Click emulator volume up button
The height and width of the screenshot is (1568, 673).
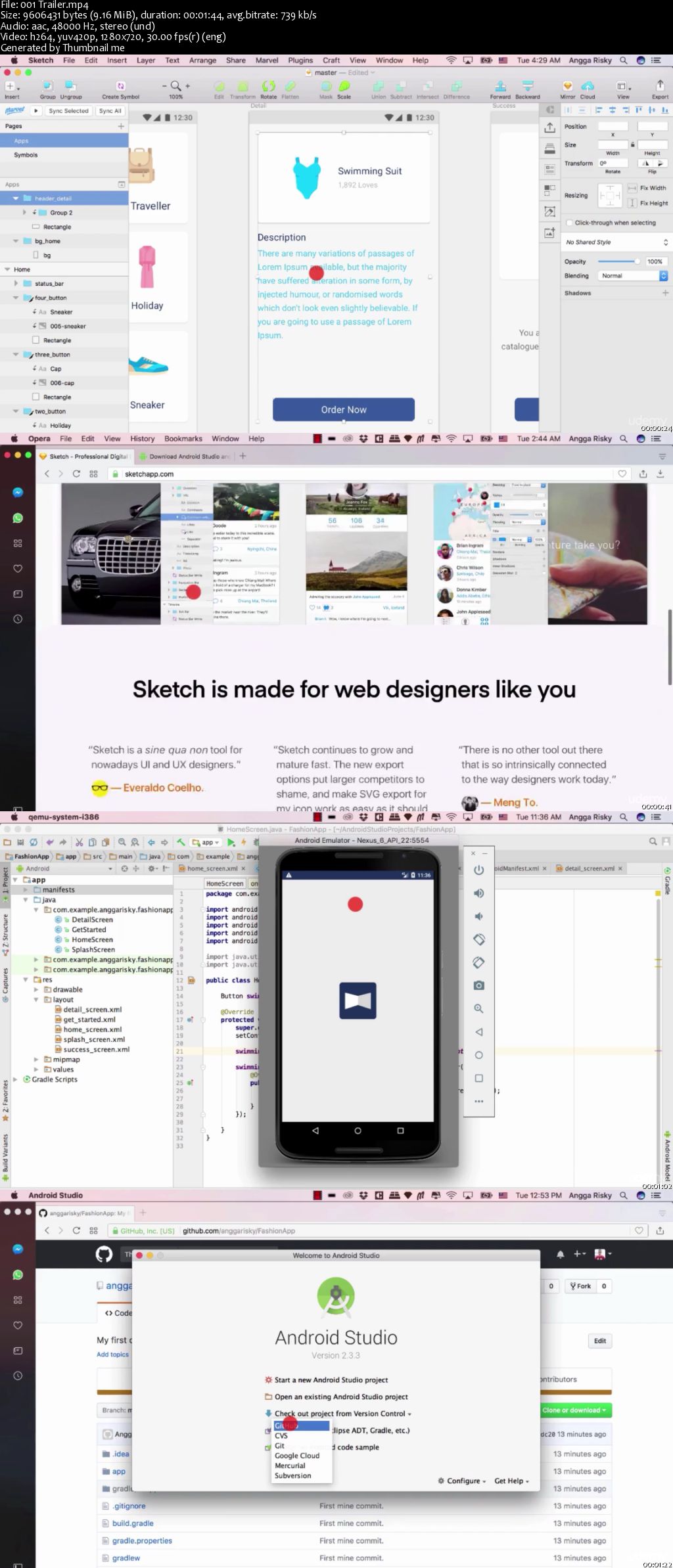[479, 893]
